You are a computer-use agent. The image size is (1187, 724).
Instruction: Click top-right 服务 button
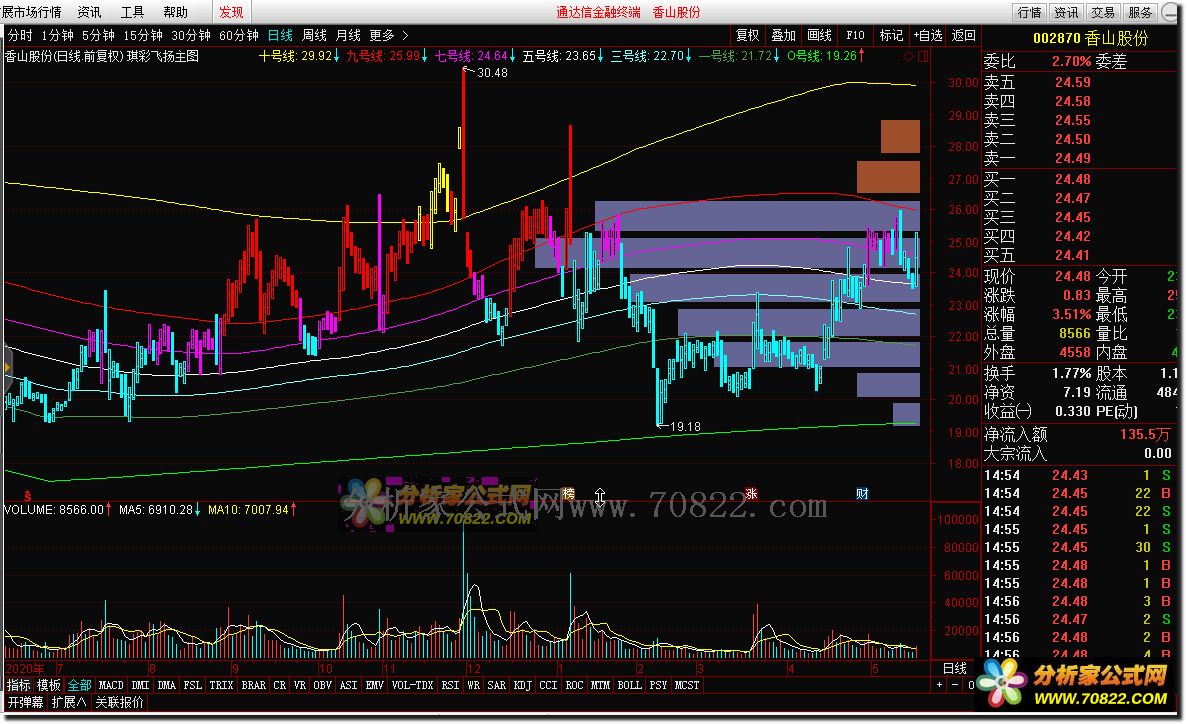coord(1140,12)
